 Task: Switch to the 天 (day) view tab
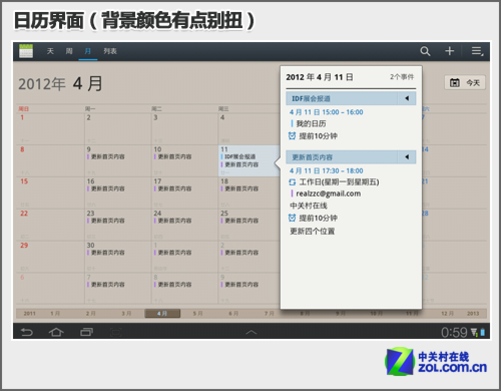(x=50, y=51)
